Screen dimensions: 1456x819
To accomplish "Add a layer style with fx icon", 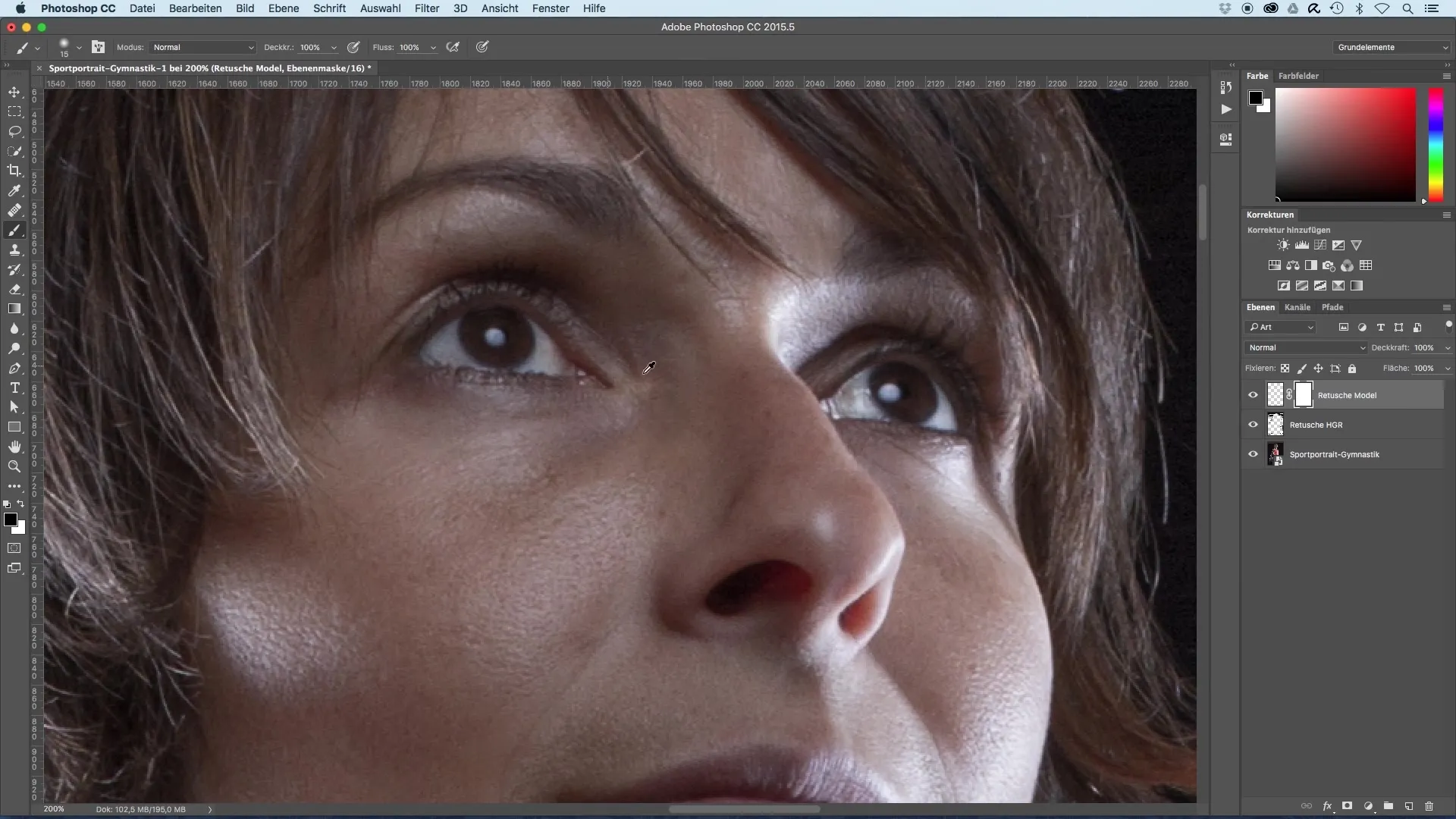I will (x=1327, y=806).
